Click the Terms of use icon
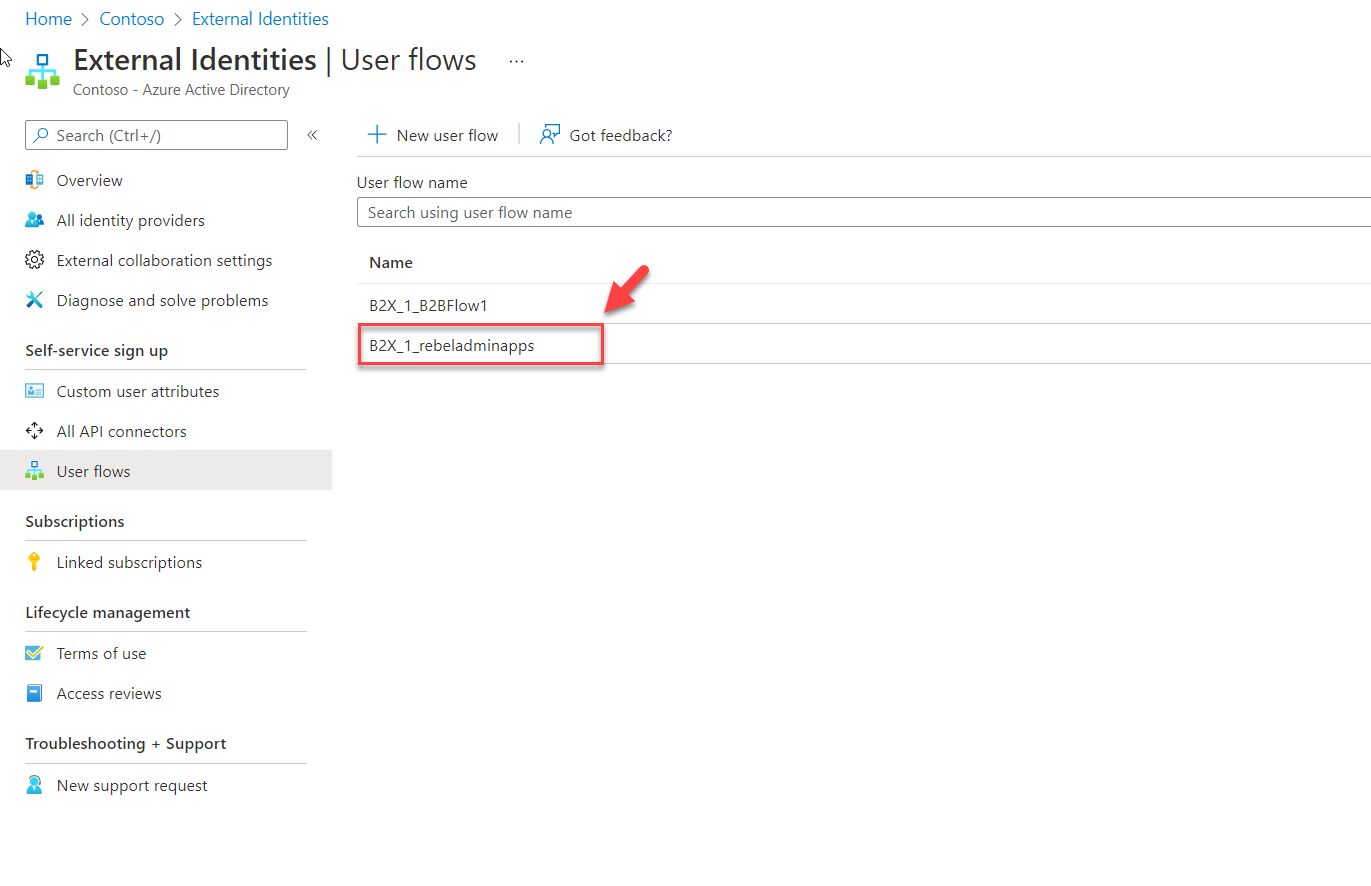The height and width of the screenshot is (886, 1371). pos(35,653)
